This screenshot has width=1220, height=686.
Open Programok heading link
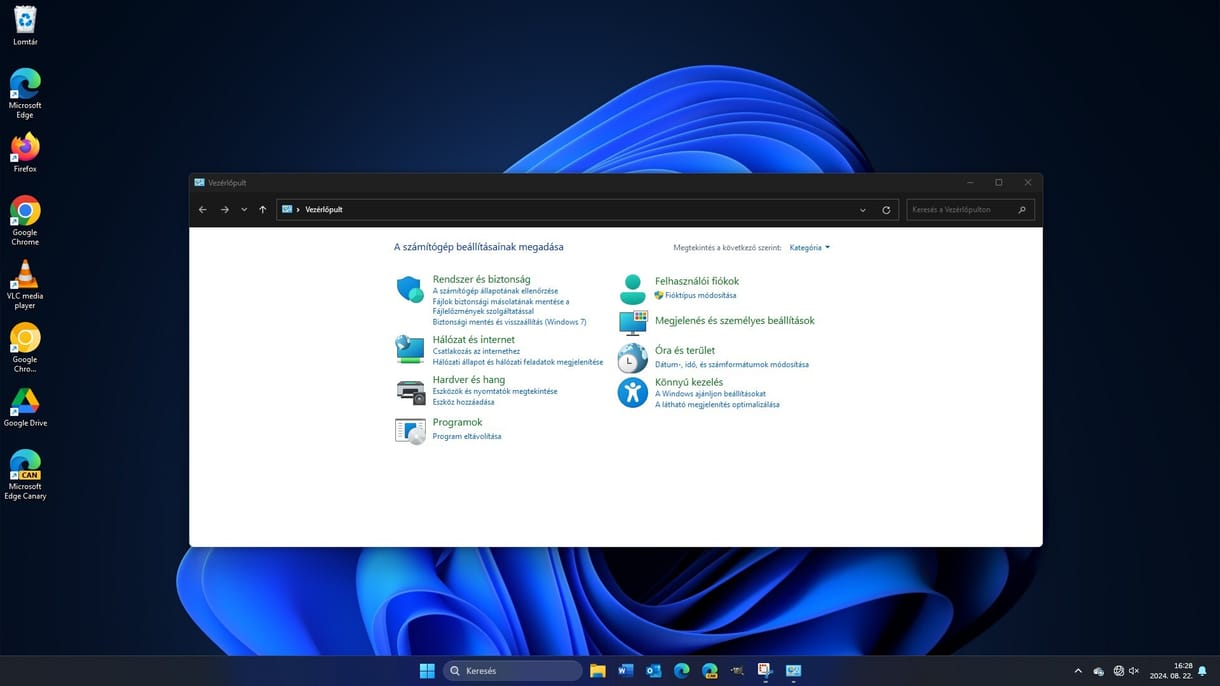coord(457,422)
